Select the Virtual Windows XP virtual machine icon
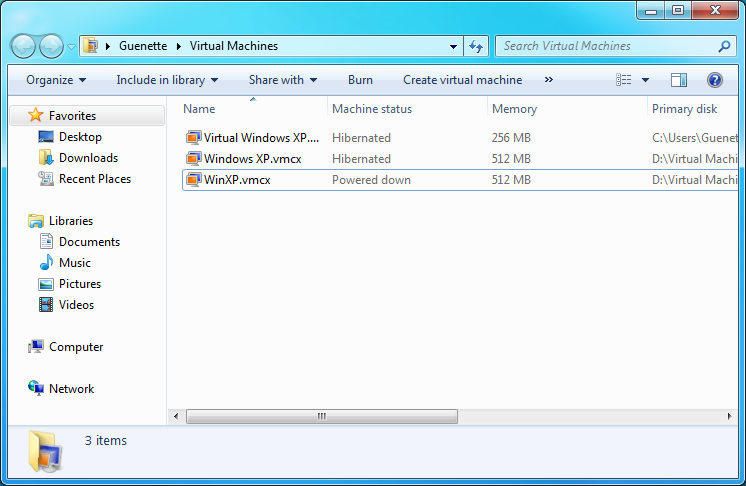Viewport: 746px width, 486px height. [193, 137]
